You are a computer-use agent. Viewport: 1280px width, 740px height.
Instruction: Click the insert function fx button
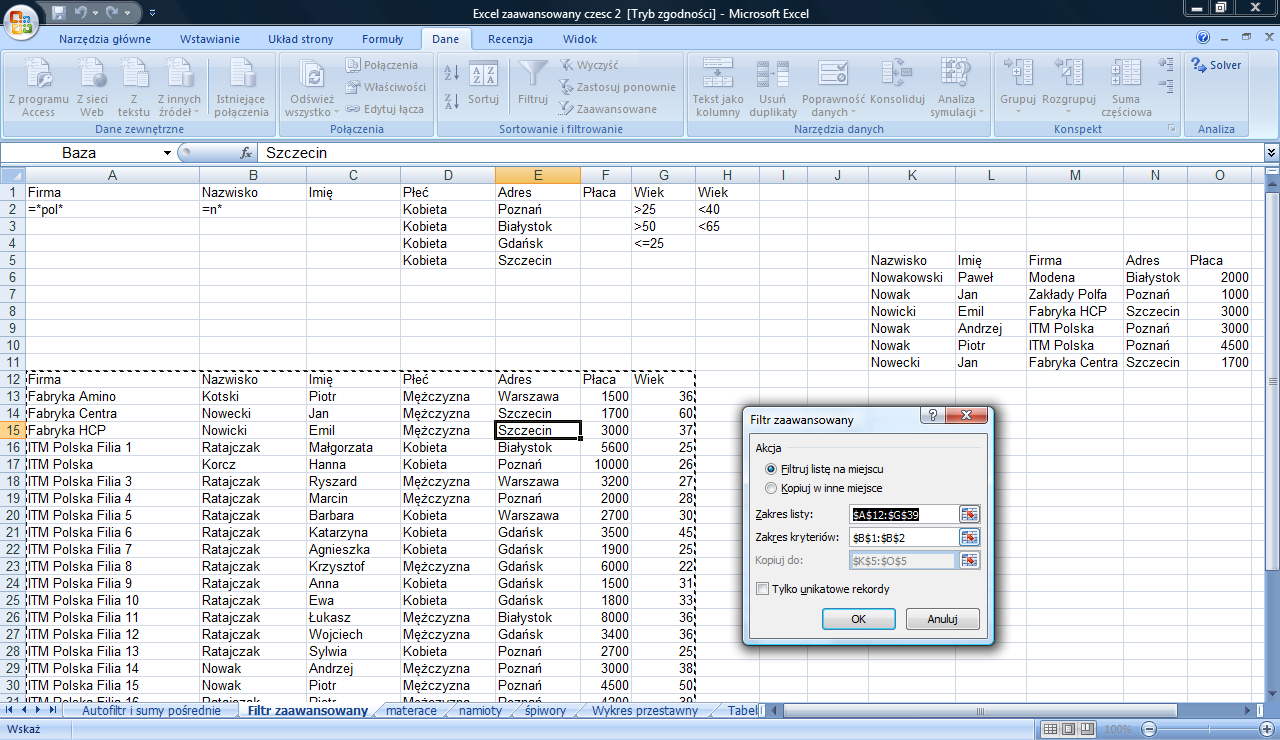coord(246,153)
